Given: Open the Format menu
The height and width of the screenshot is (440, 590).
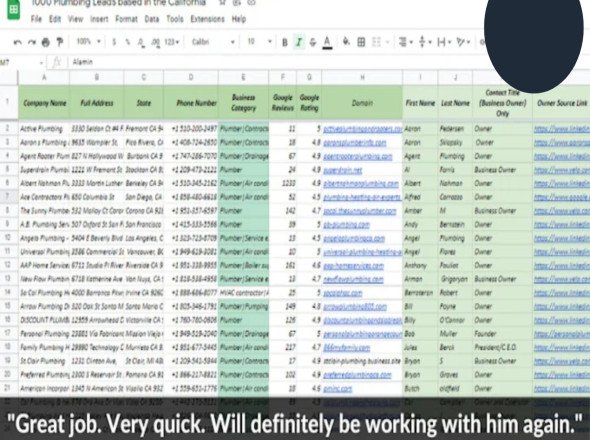Looking at the screenshot, I should (126, 19).
